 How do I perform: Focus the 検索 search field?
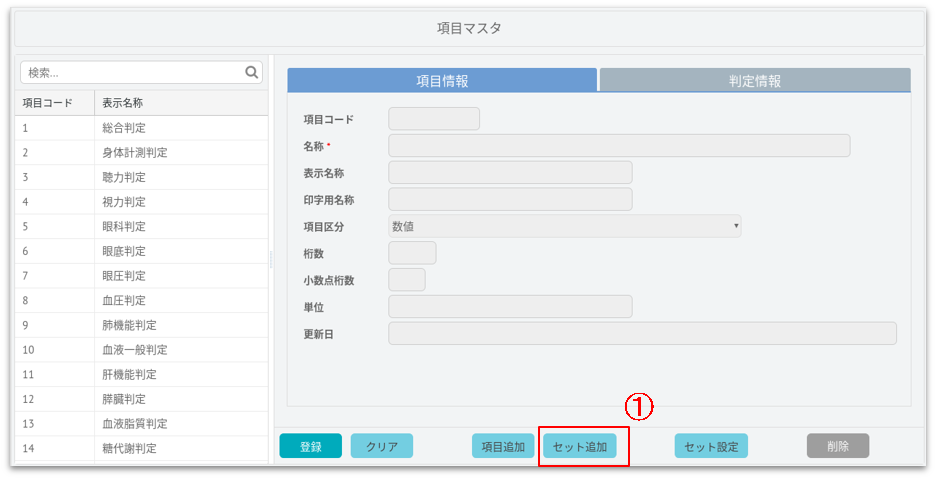pyautogui.click(x=141, y=72)
